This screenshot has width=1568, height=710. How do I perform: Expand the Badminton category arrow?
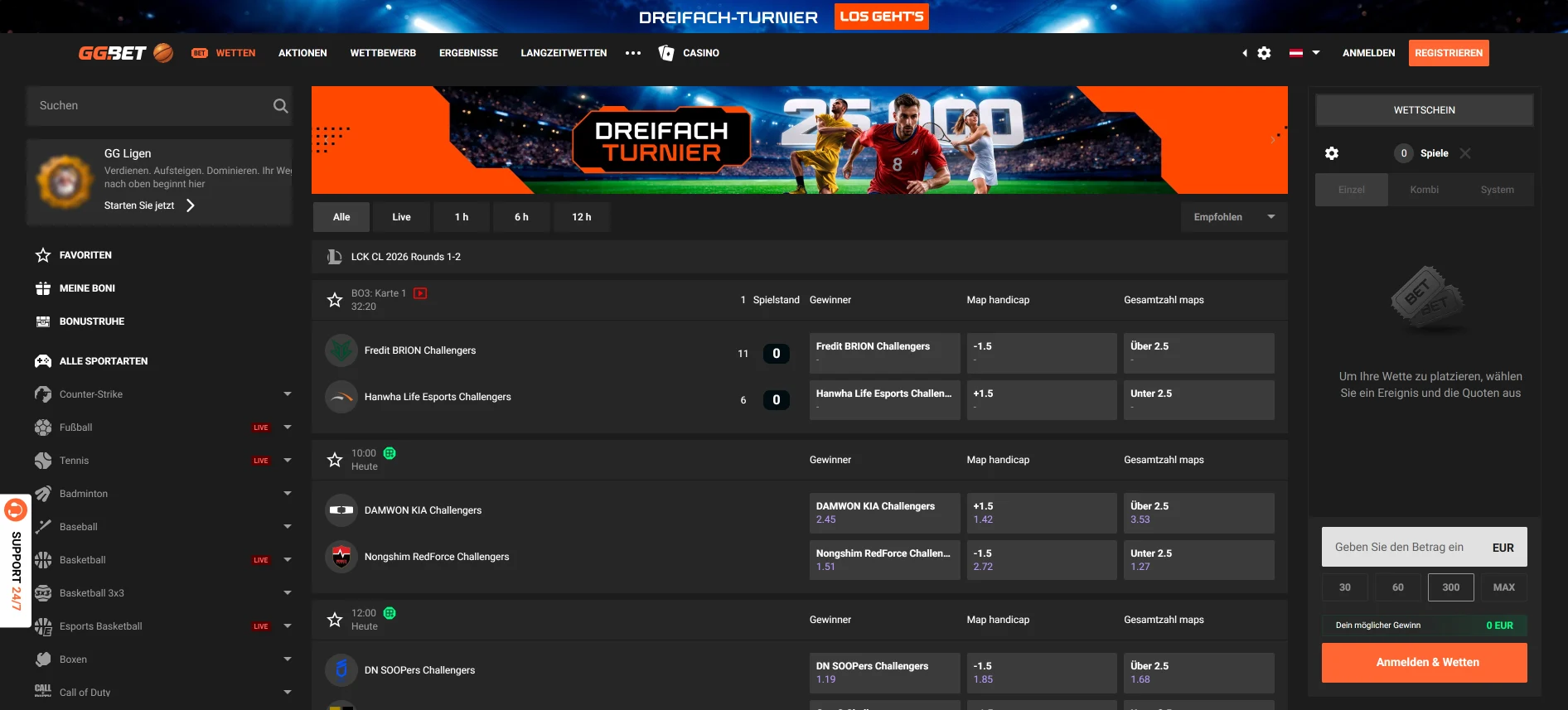[x=288, y=494]
